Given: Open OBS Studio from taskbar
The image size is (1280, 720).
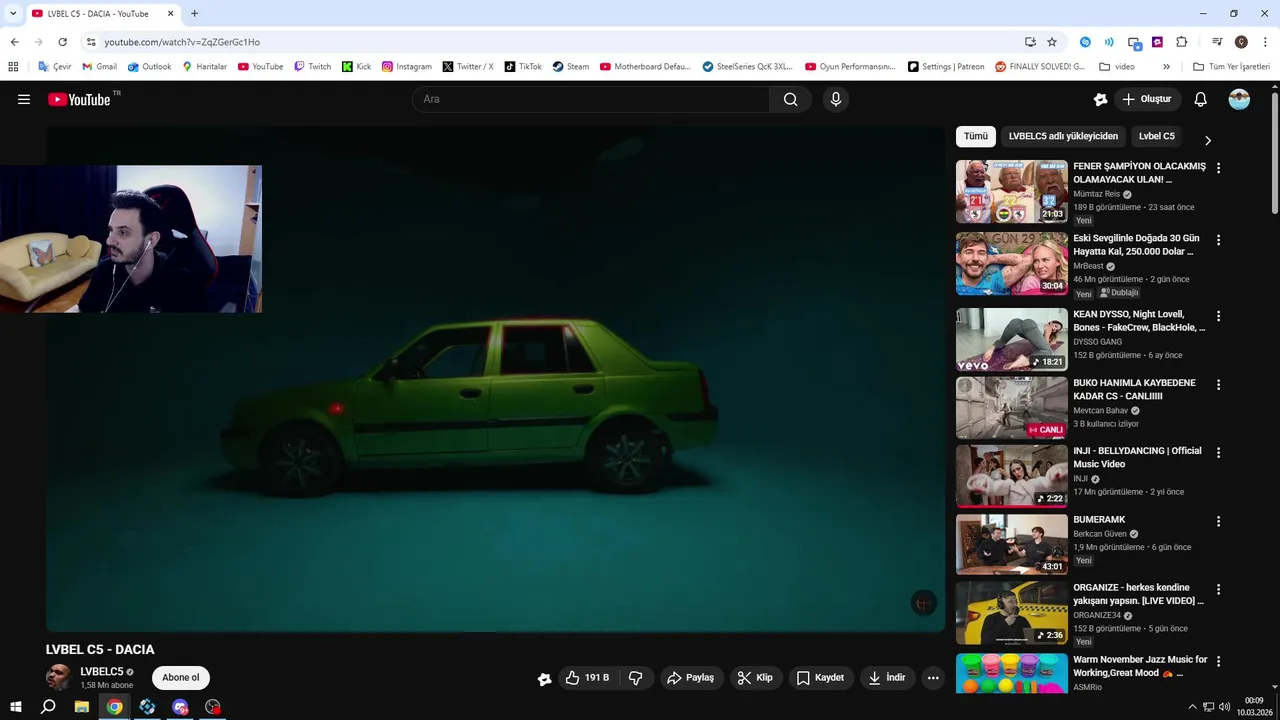Looking at the screenshot, I should pyautogui.click(x=213, y=707).
